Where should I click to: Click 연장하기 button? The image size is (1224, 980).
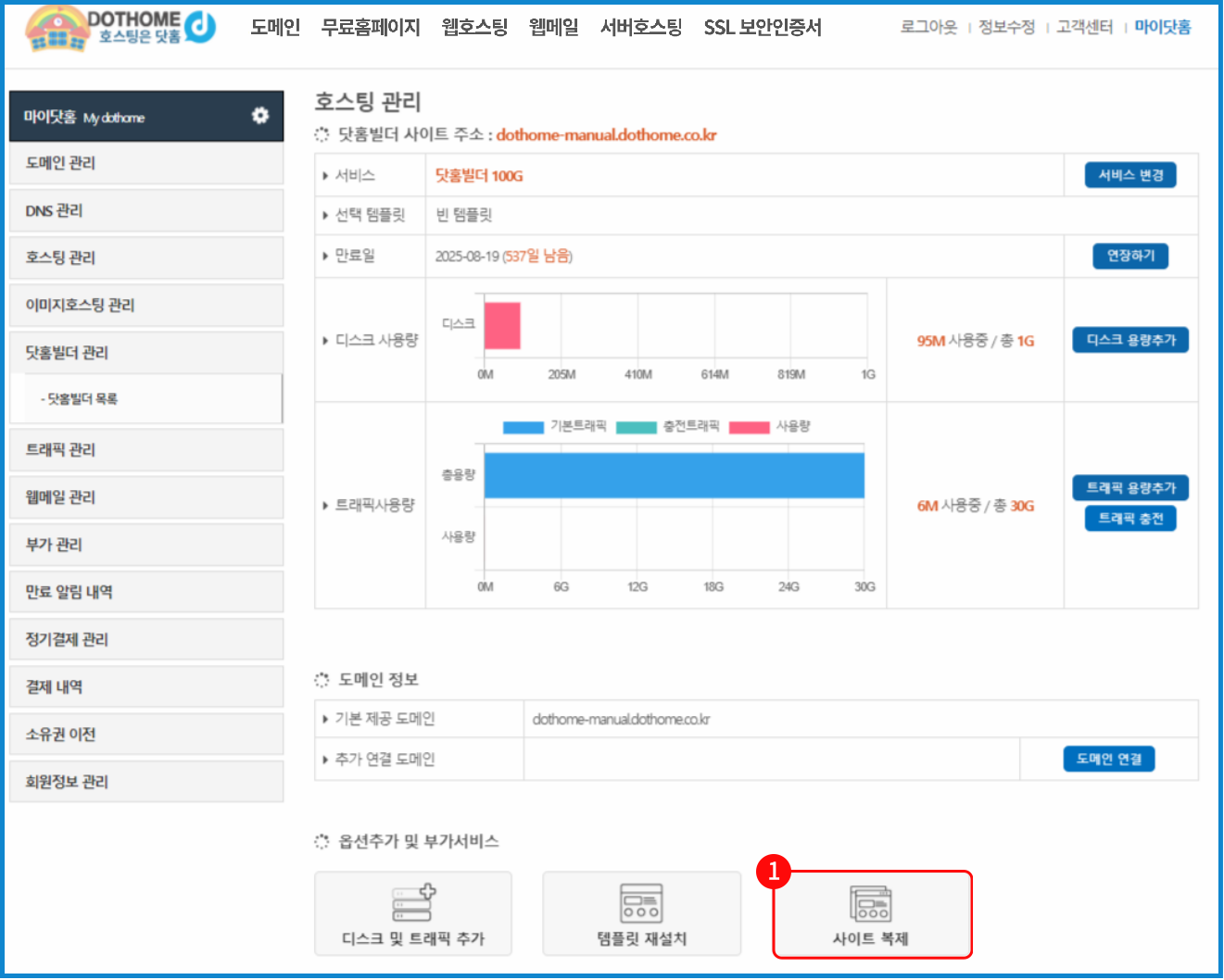[1130, 256]
